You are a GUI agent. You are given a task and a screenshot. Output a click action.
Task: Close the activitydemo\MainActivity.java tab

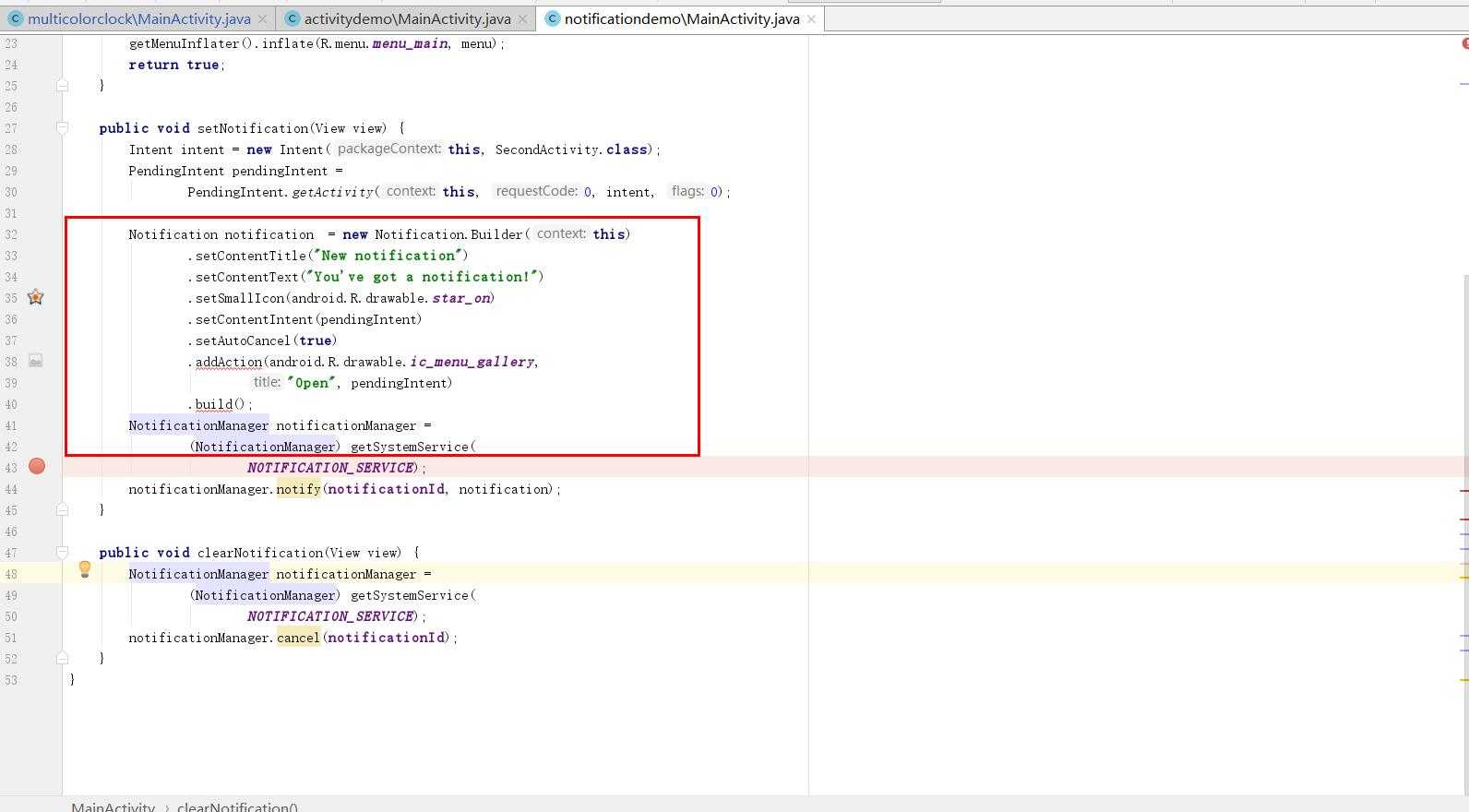(523, 19)
